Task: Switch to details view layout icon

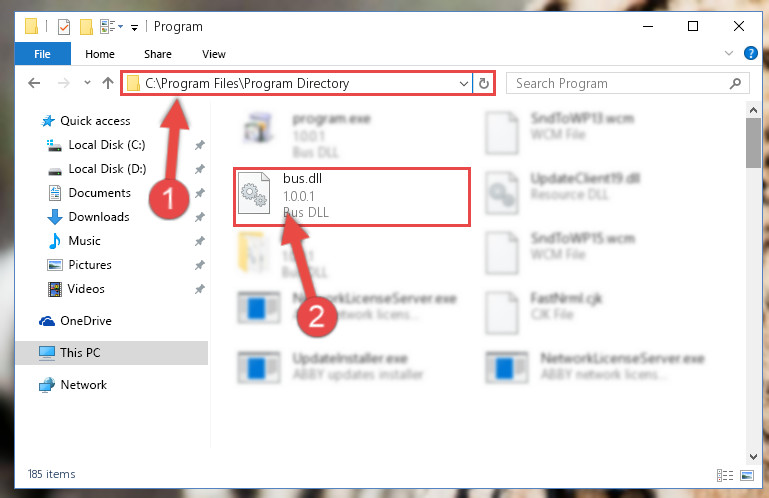Action: [725, 475]
